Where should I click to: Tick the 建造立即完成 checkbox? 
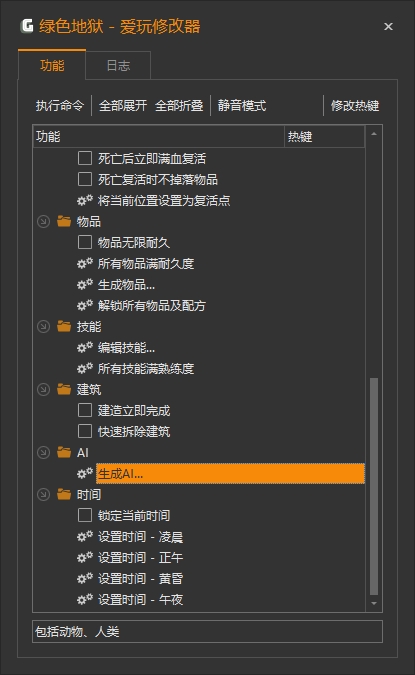pyautogui.click(x=85, y=410)
